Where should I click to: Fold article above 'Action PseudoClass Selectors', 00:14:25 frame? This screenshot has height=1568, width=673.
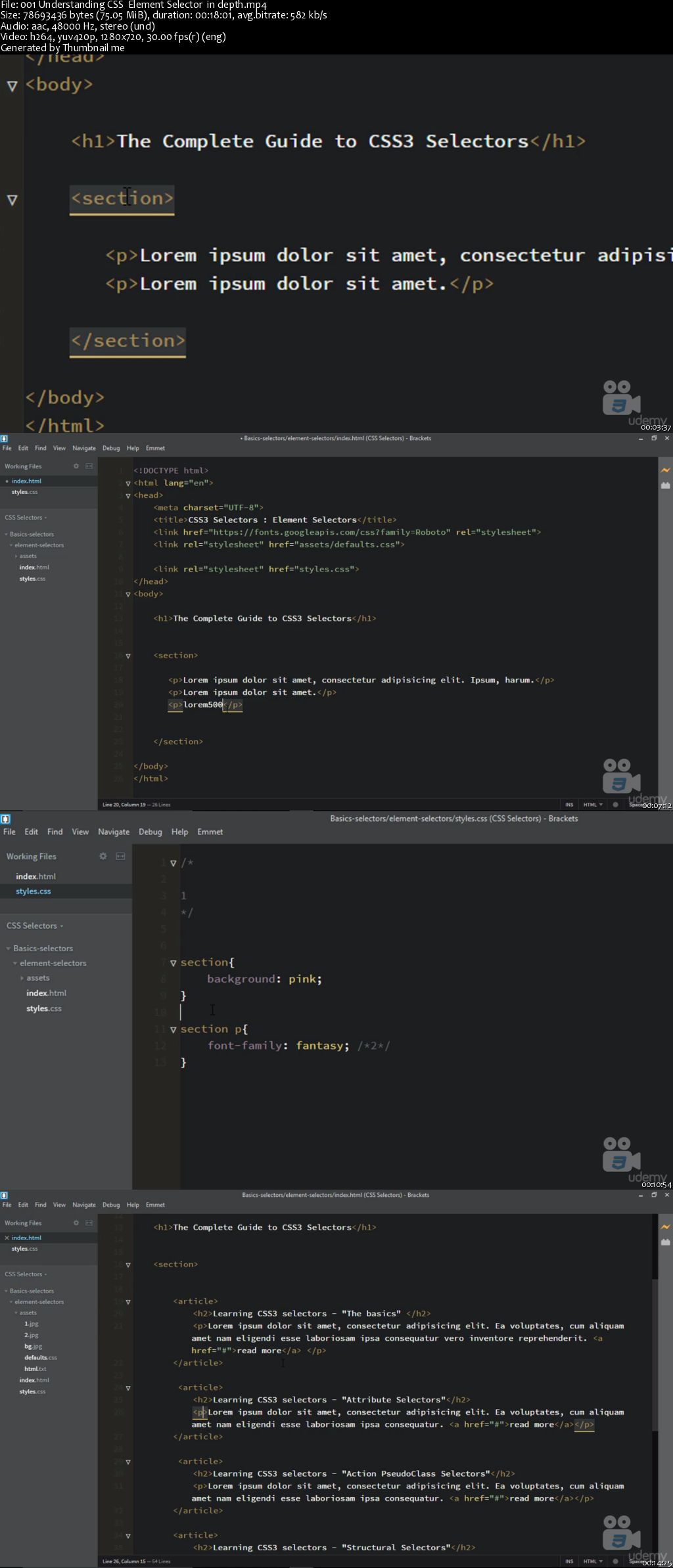coord(128,1462)
